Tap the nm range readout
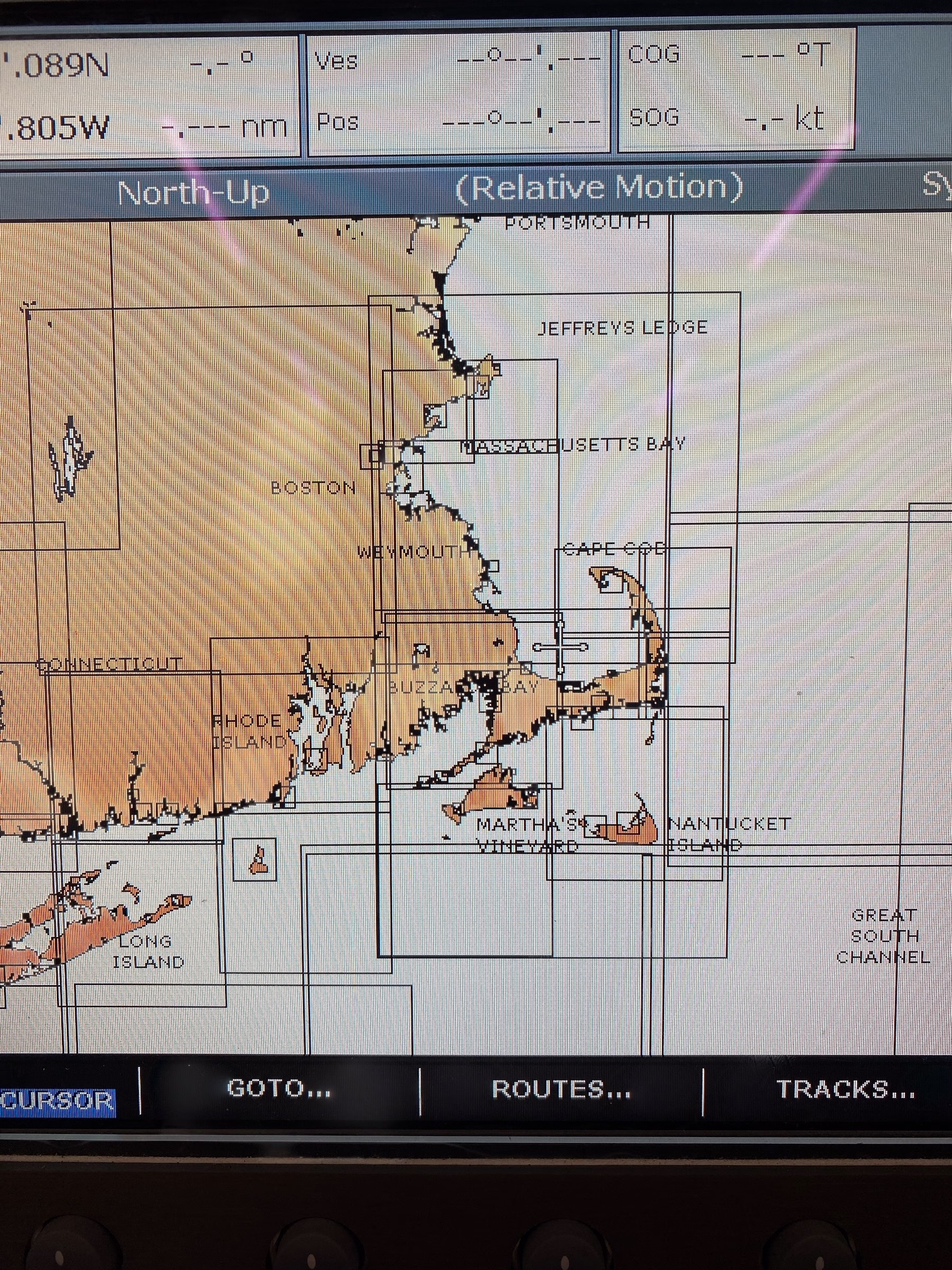The width and height of the screenshot is (952, 1270). (x=224, y=126)
